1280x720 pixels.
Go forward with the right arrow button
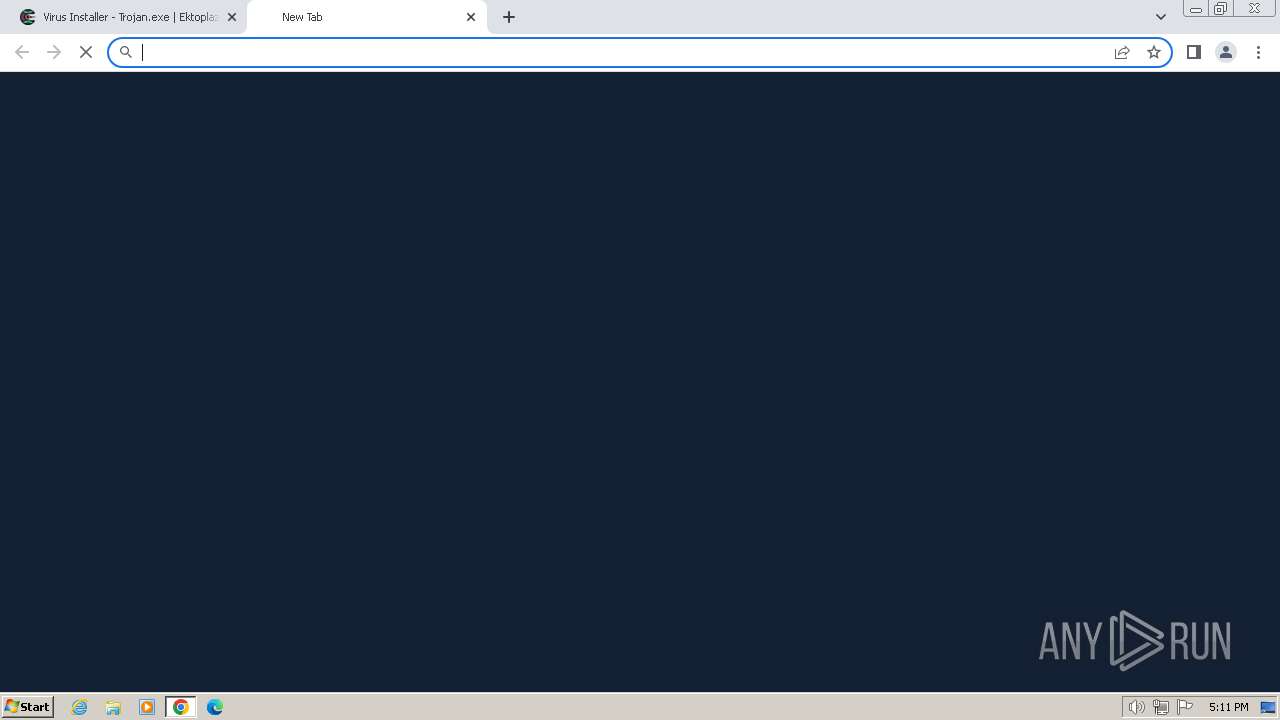pyautogui.click(x=54, y=52)
